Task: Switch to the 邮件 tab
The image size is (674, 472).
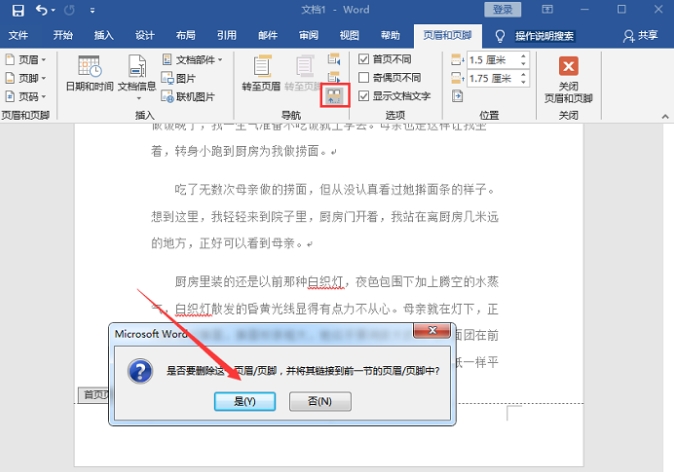Action: click(267, 35)
